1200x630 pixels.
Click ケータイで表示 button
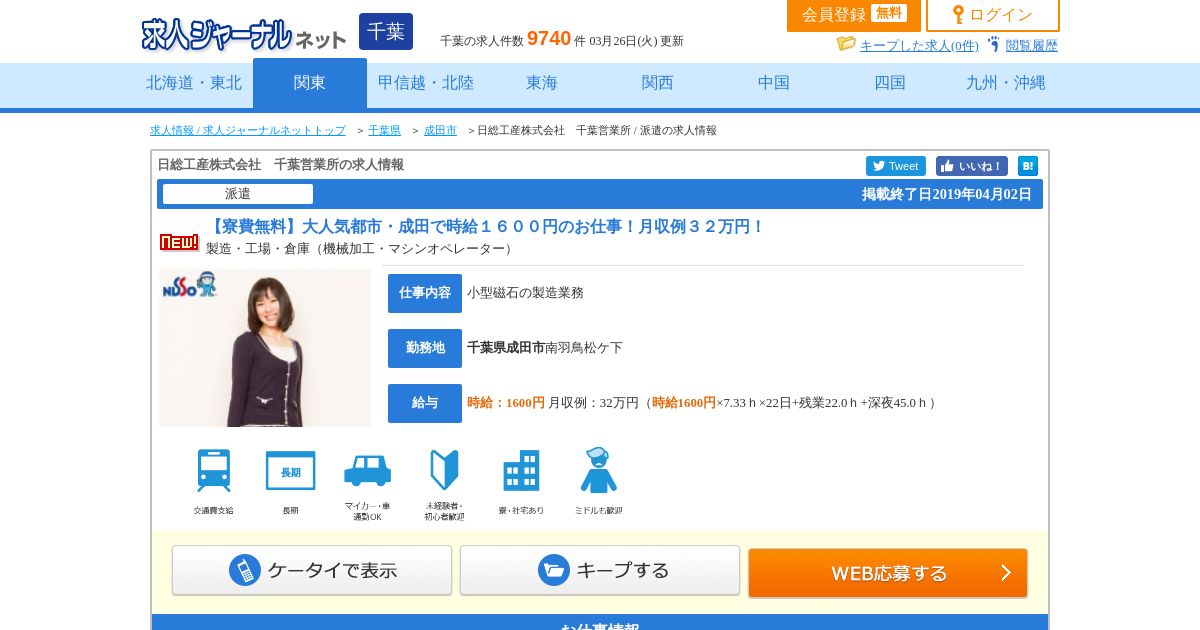tap(312, 570)
